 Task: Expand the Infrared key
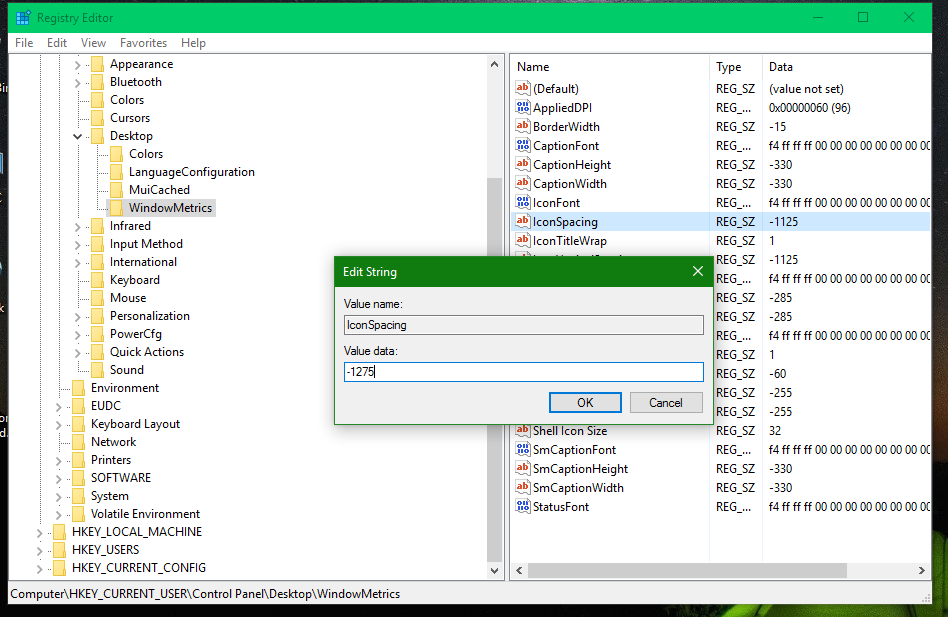point(77,225)
